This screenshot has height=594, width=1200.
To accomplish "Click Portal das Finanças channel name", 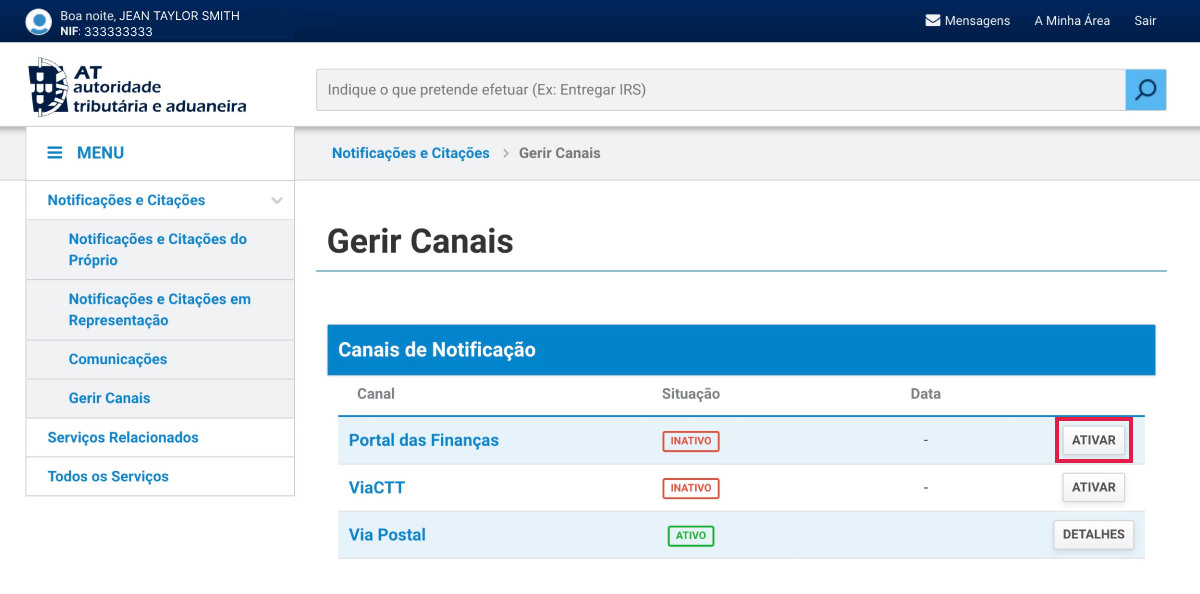I will pos(424,440).
